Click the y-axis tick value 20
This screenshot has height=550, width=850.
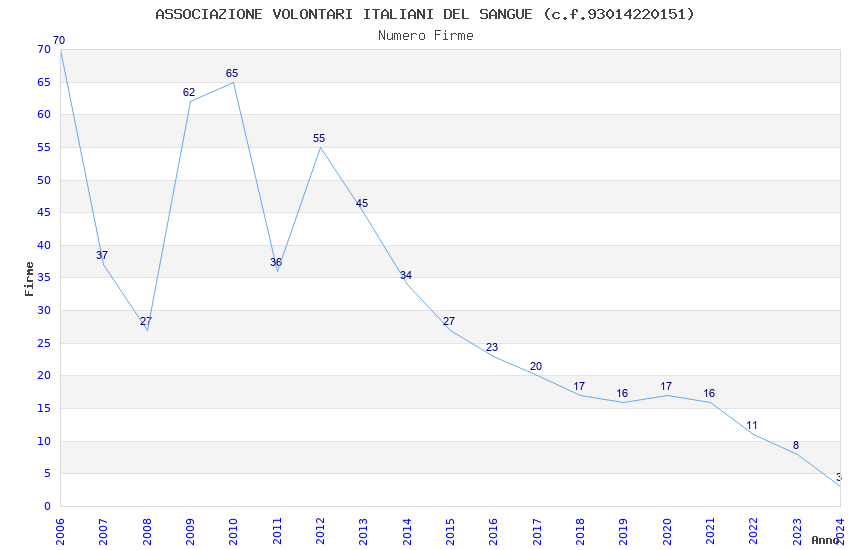click(x=44, y=376)
